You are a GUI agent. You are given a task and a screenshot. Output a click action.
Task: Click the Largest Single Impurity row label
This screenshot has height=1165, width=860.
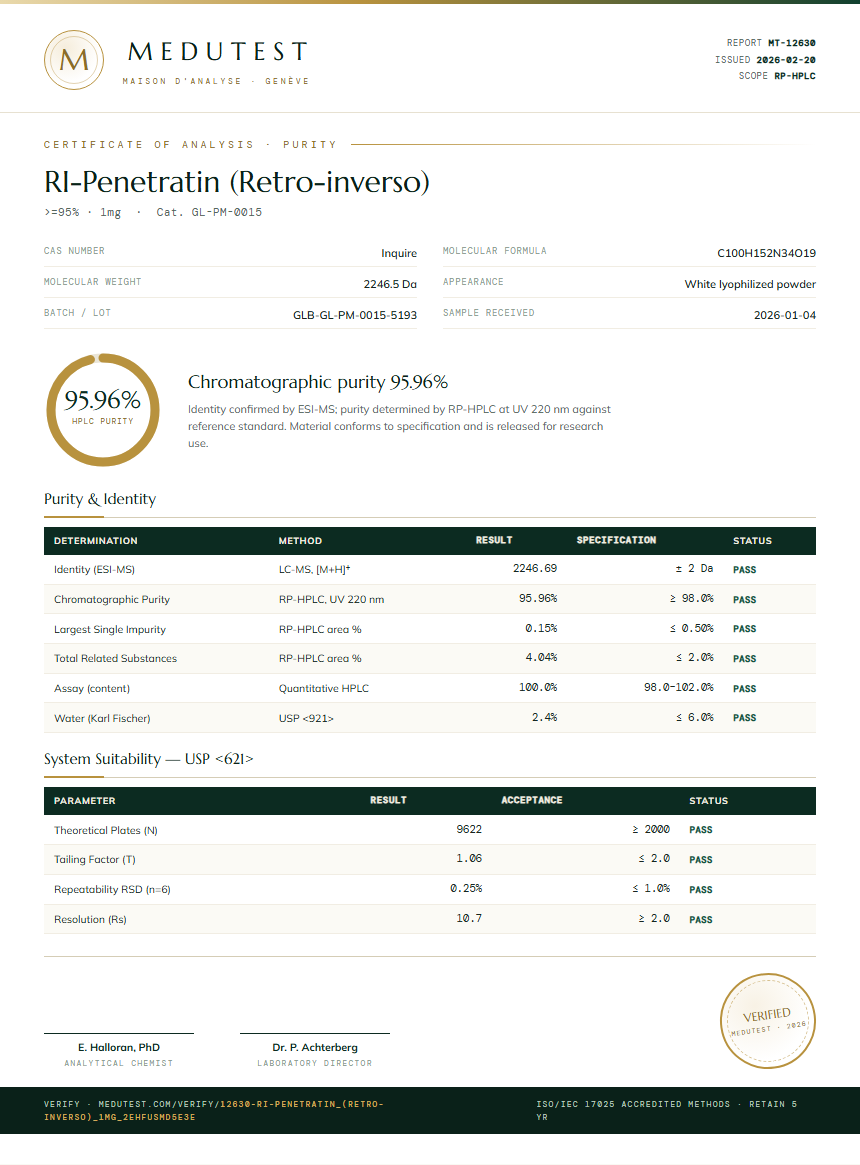pyautogui.click(x=110, y=629)
